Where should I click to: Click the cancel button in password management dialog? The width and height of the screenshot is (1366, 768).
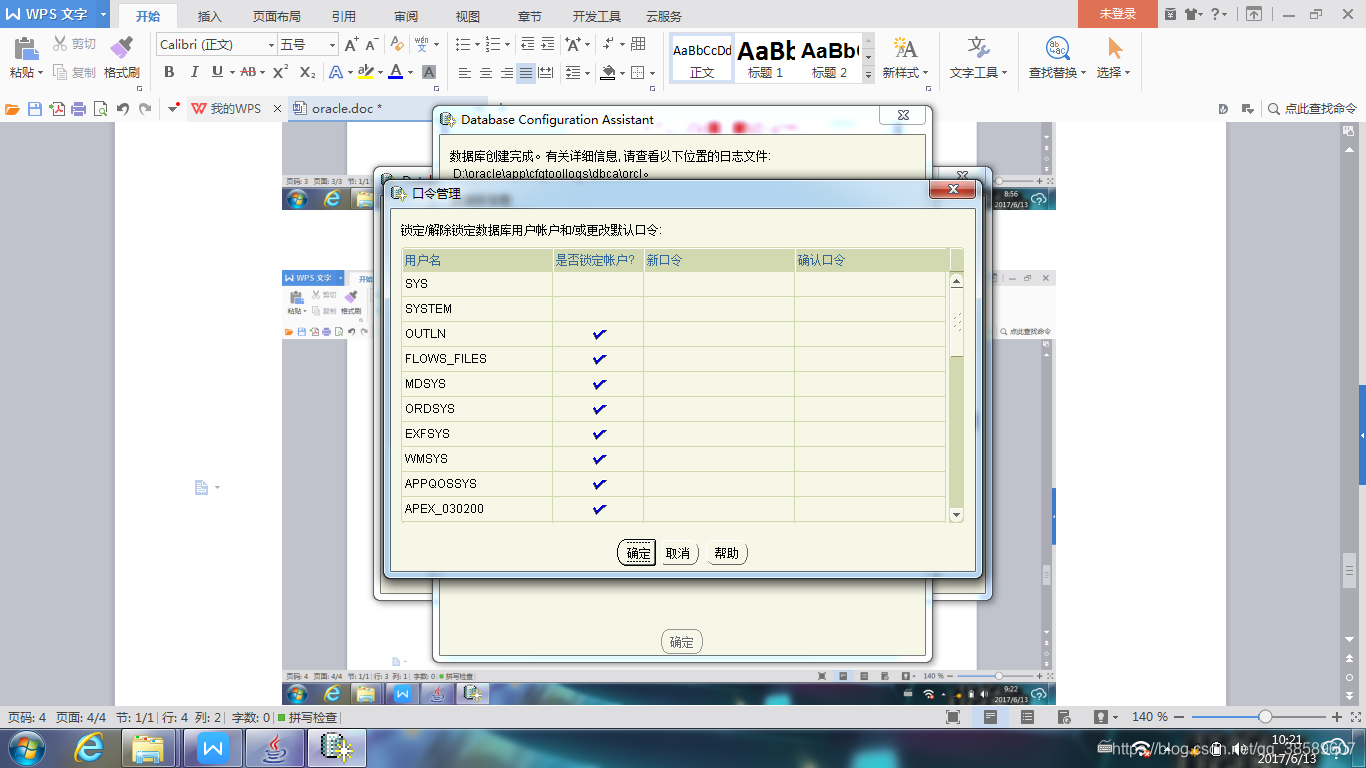tap(679, 553)
